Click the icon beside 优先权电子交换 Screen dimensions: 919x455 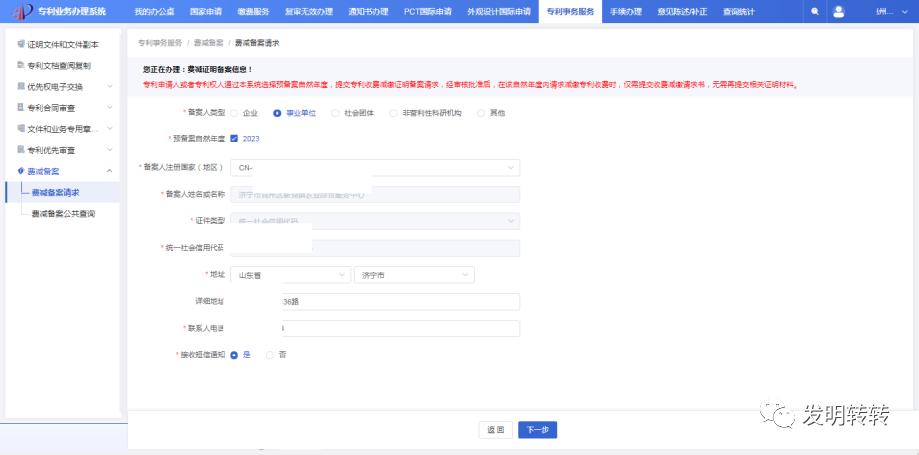(x=21, y=86)
